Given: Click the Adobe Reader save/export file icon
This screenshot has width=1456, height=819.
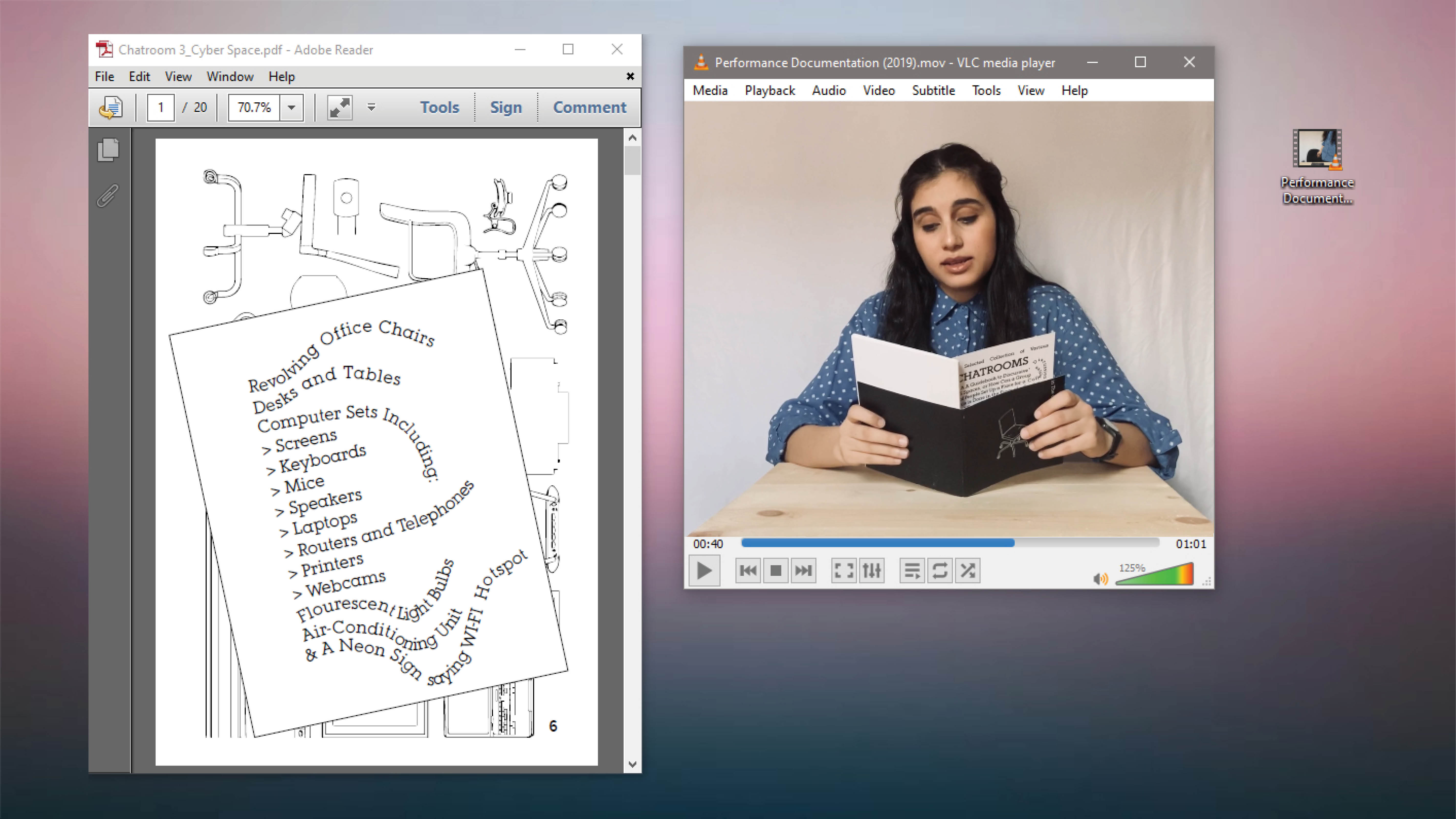Looking at the screenshot, I should (x=111, y=107).
